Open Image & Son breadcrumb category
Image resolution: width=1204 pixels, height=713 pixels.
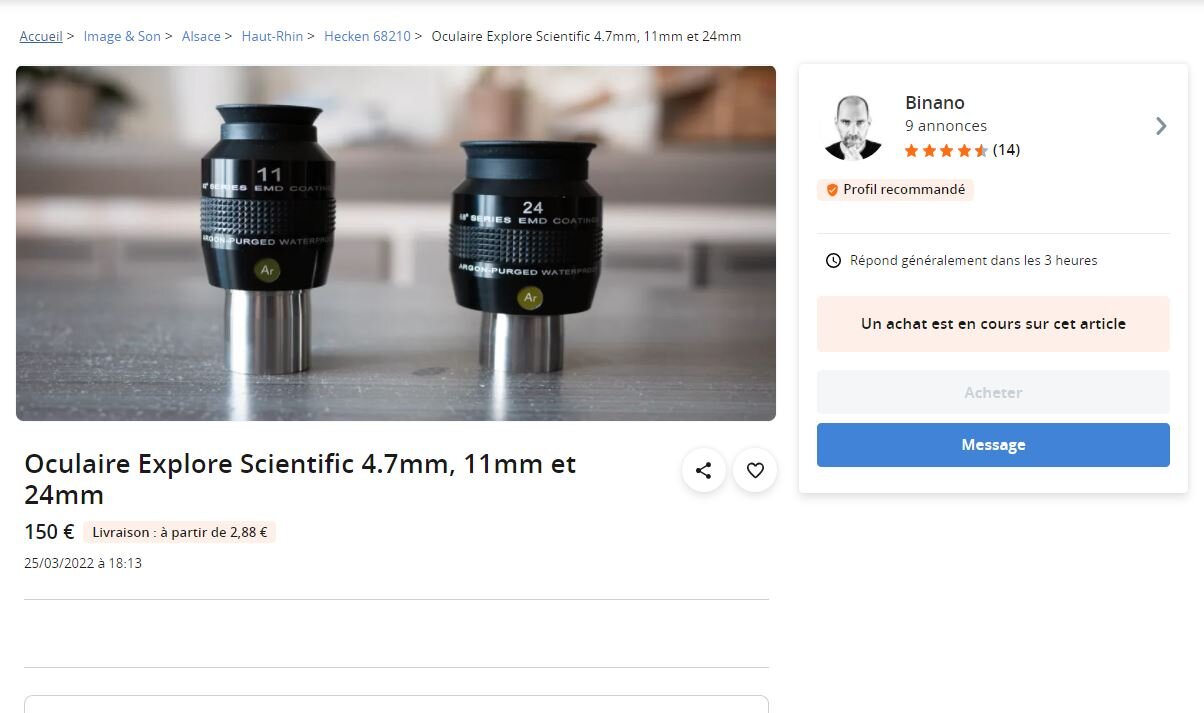tap(122, 36)
